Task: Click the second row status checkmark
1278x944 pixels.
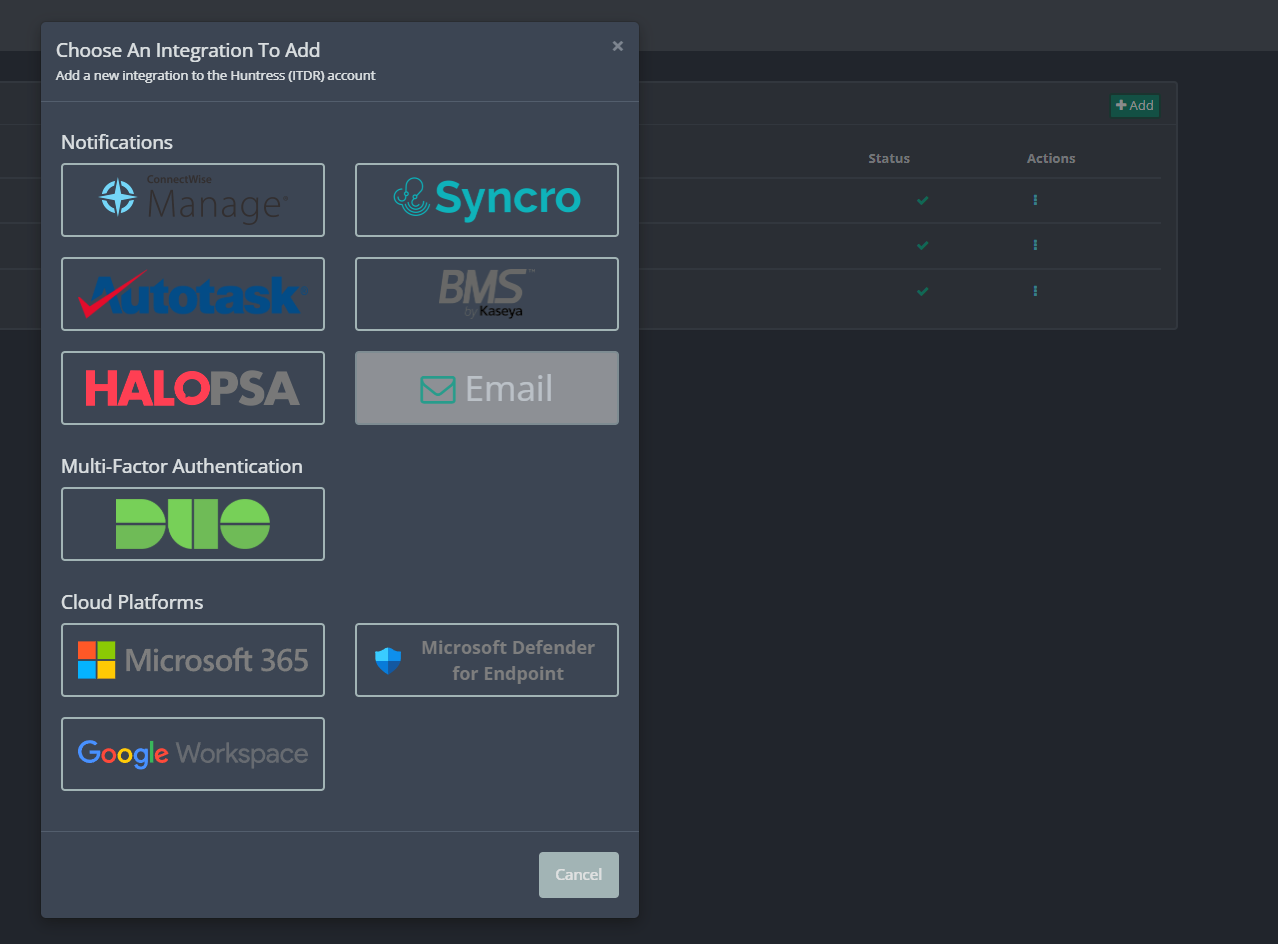Action: (923, 245)
